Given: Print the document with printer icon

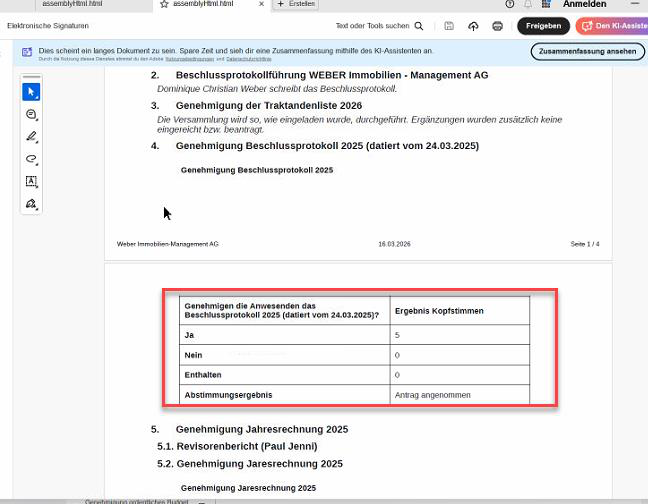Looking at the screenshot, I should pos(498,26).
